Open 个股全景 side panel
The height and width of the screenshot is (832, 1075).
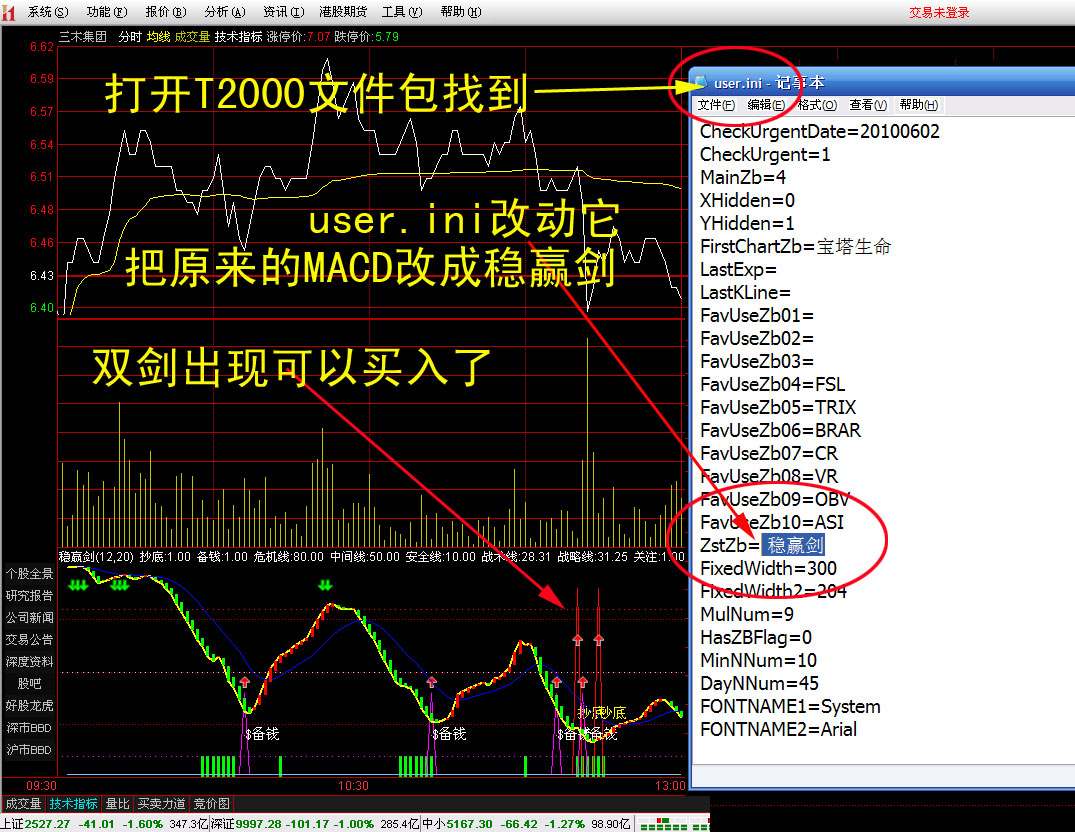coord(29,574)
